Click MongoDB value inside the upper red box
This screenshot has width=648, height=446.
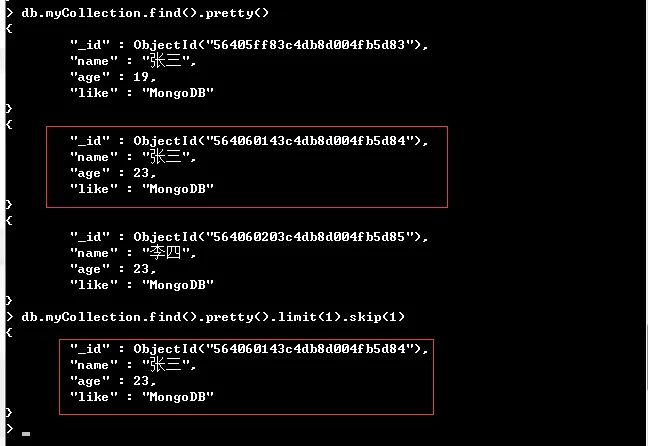tap(178, 189)
